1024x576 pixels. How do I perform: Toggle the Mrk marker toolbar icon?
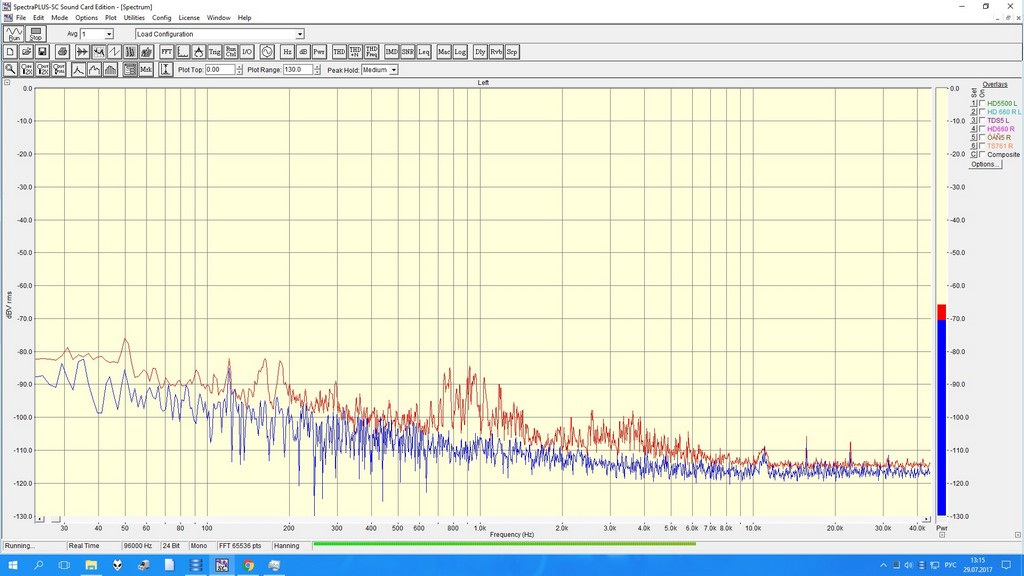146,69
